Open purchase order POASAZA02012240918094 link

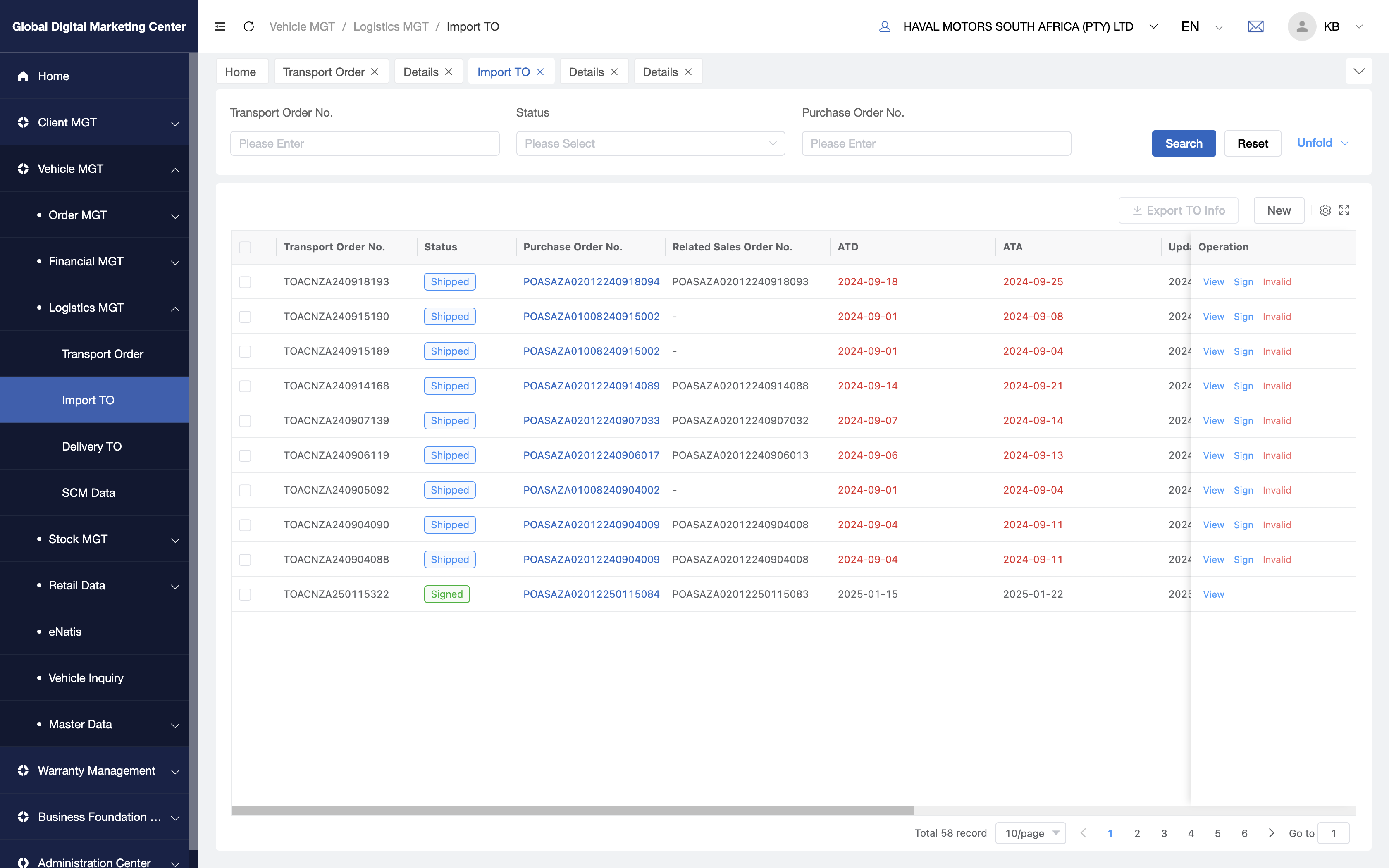coord(591,282)
